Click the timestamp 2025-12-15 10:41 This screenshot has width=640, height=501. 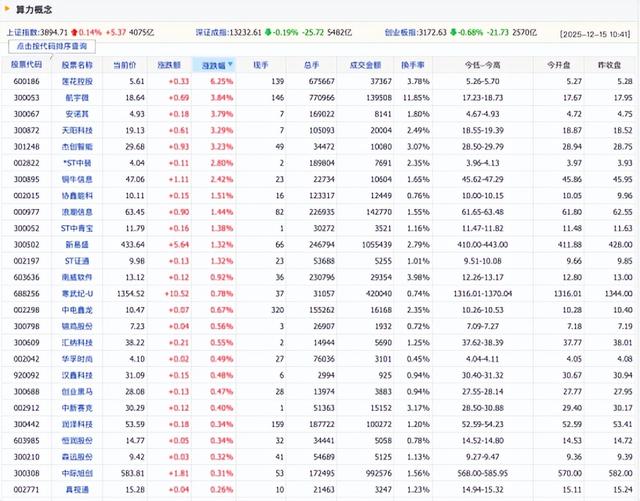pos(595,34)
